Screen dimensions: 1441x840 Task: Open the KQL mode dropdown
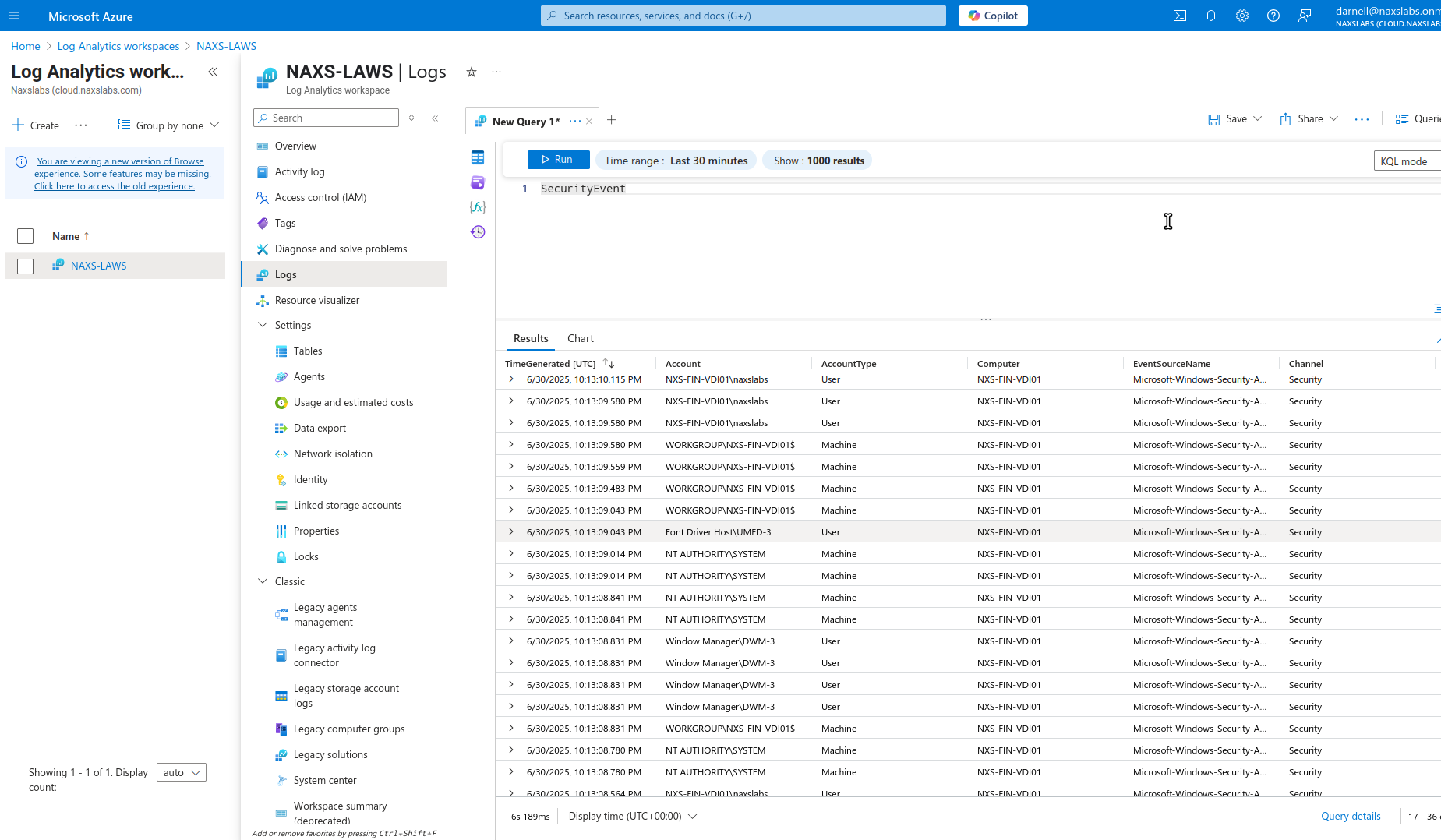[x=1407, y=161]
